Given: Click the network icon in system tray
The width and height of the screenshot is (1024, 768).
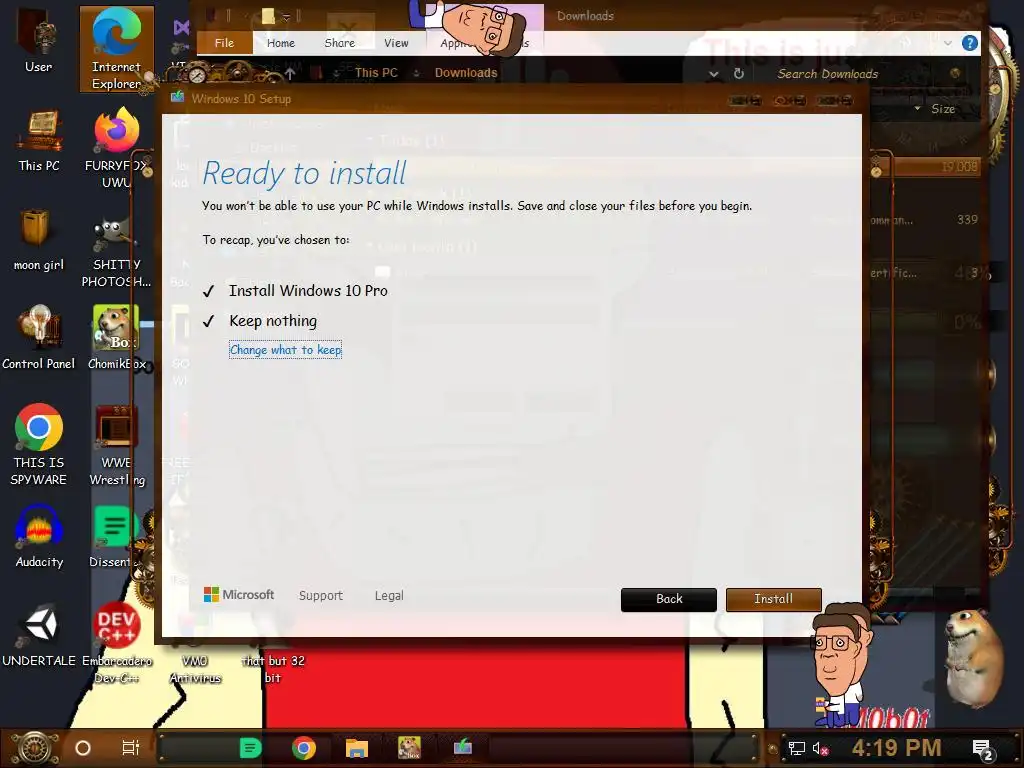Looking at the screenshot, I should click(x=797, y=748).
